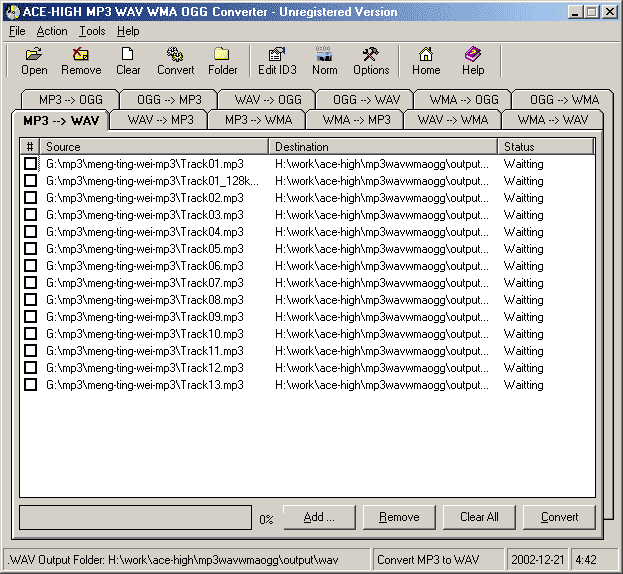The height and width of the screenshot is (574, 623).
Task: Start conversion using Convert toolbar icon
Action: point(175,61)
